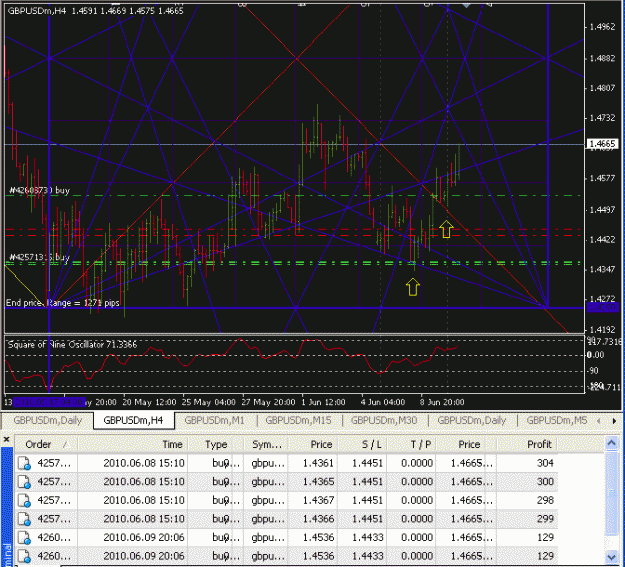625x567 pixels.
Task: Click the open price cell 1.4361
Action: click(x=318, y=463)
